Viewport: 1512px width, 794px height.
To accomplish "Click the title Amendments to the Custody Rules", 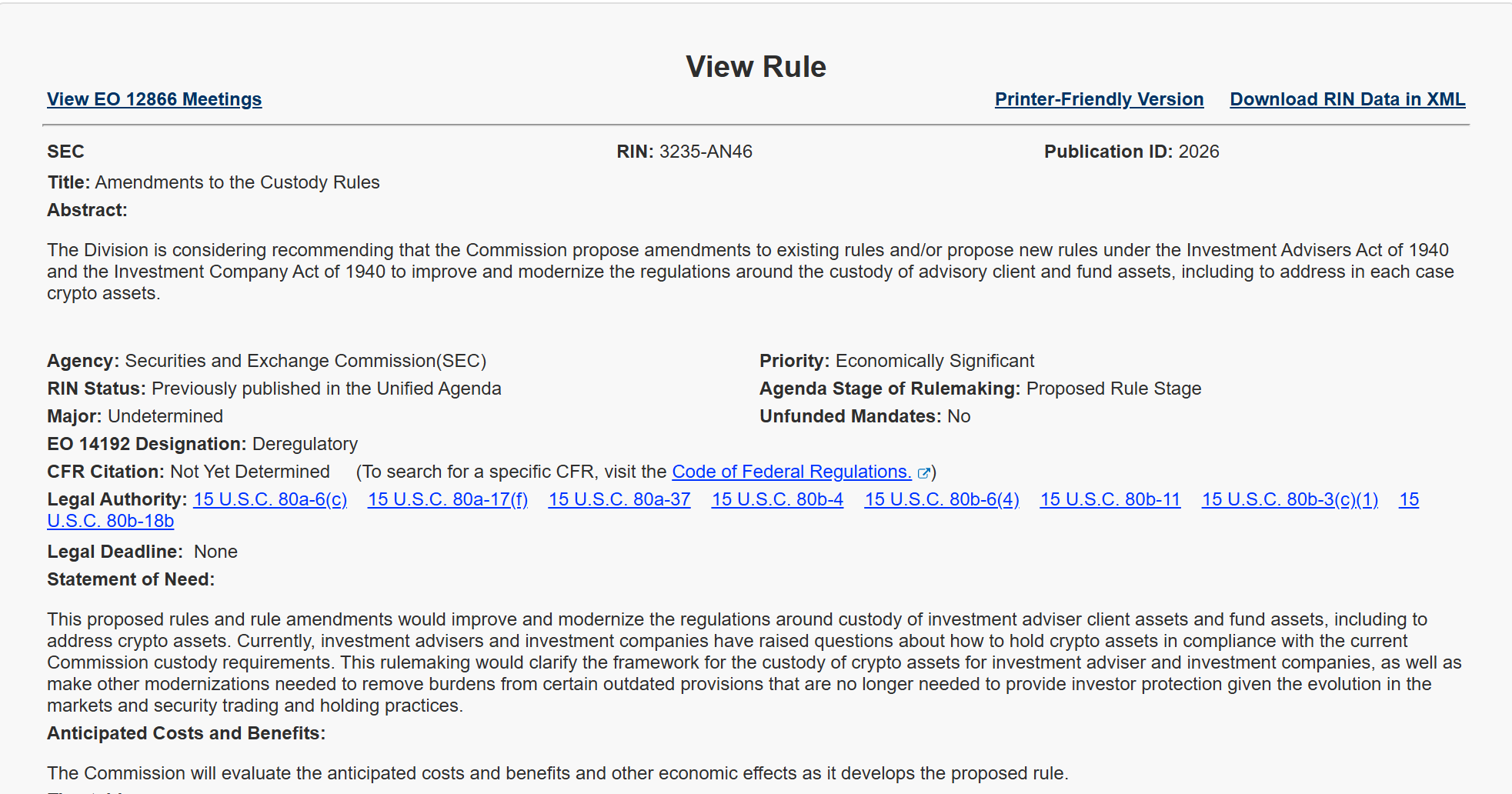I will point(237,182).
